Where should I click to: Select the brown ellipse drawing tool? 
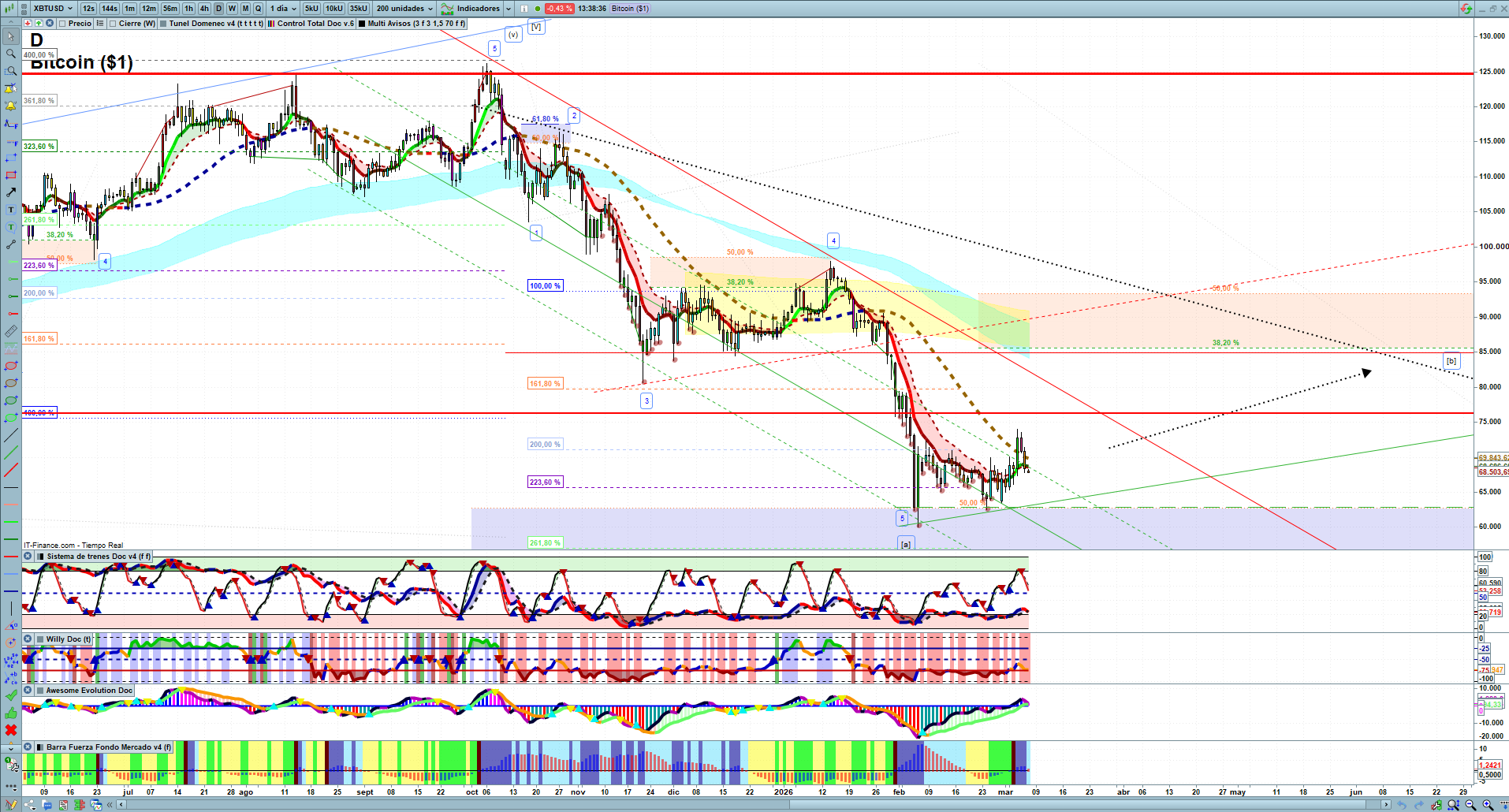click(11, 383)
